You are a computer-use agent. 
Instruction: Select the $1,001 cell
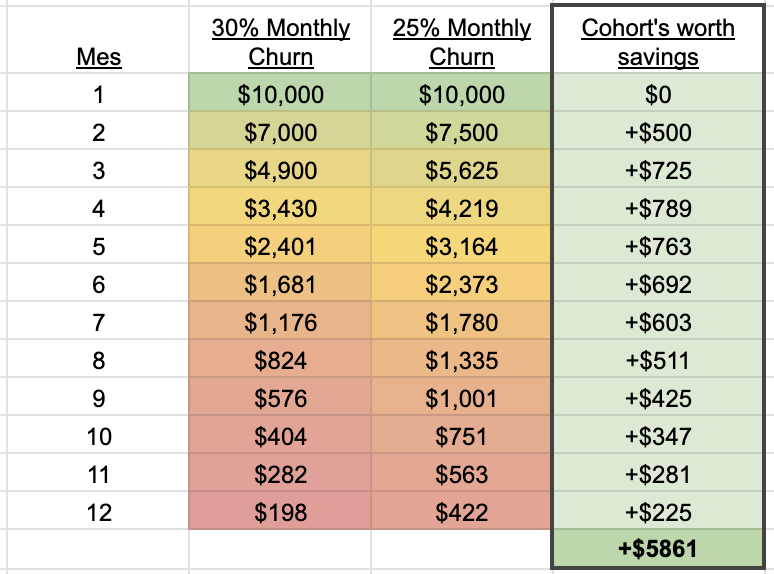[x=461, y=399]
